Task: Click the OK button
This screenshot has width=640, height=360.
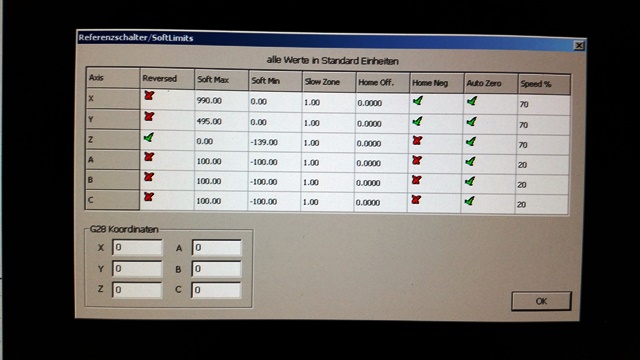Action: 541,301
